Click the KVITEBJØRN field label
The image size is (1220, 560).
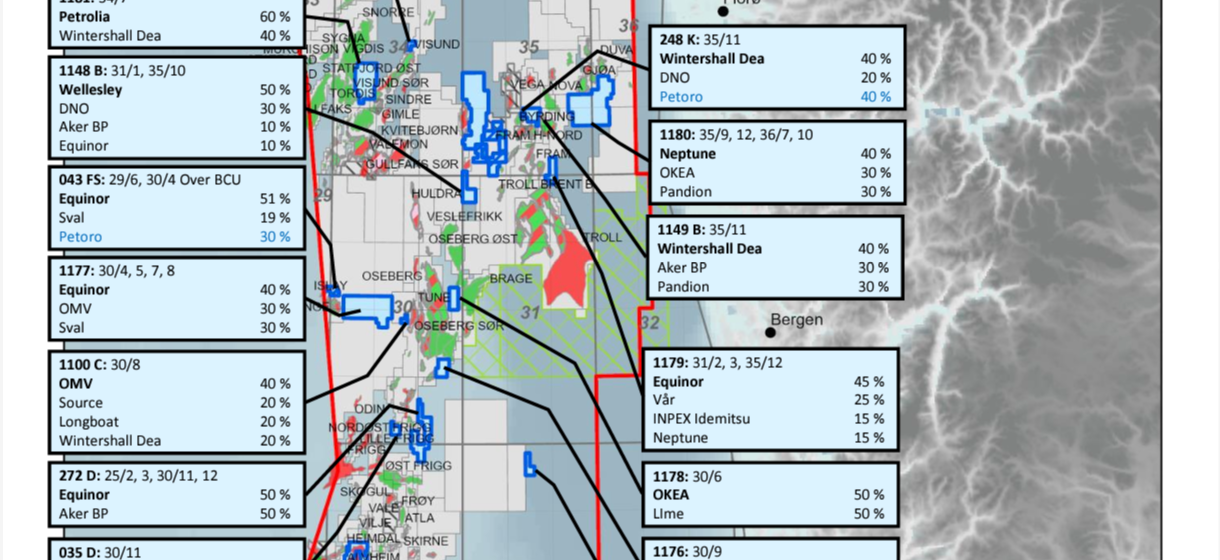pos(421,130)
